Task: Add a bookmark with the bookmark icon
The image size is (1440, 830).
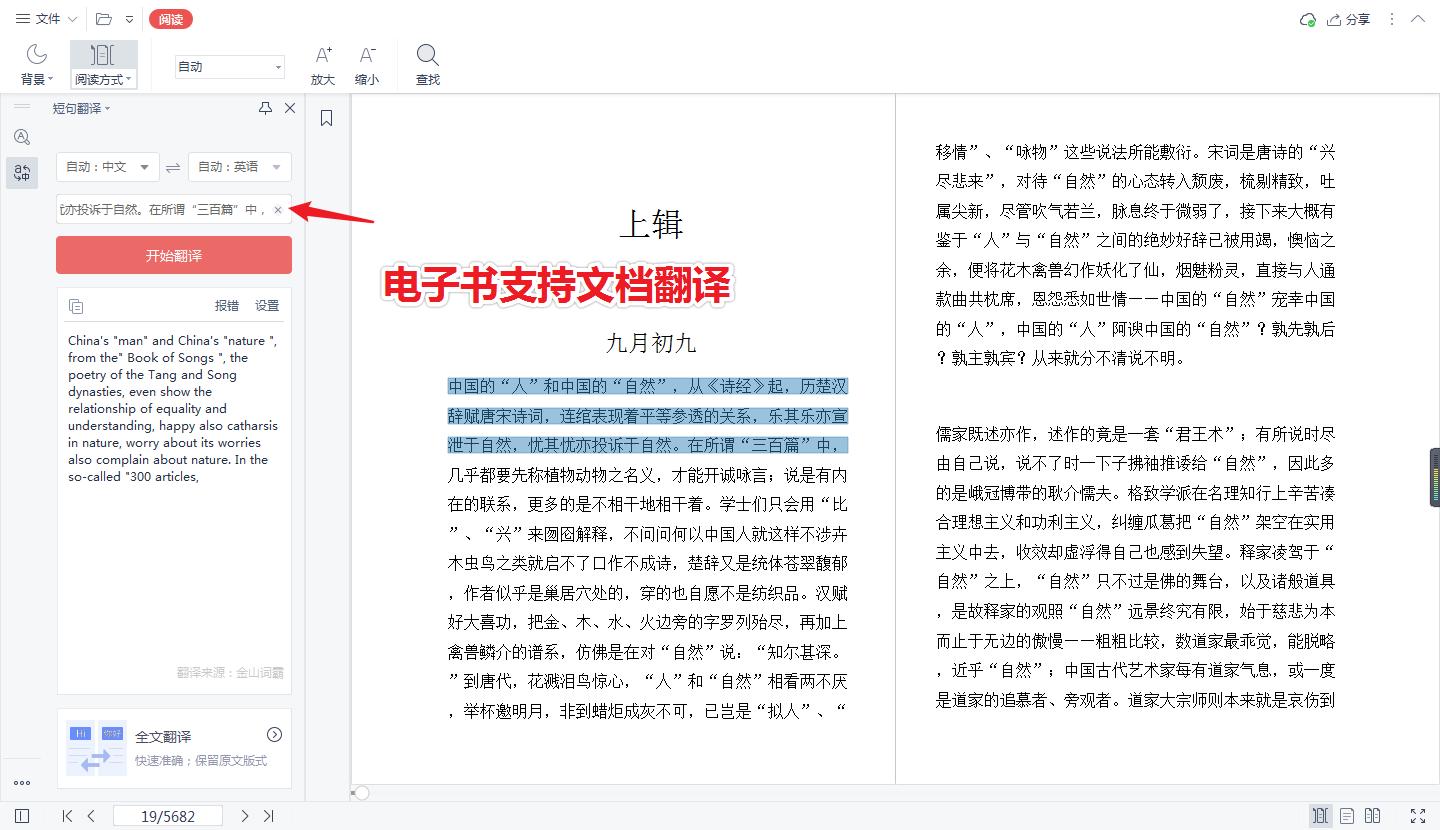Action: (325, 117)
